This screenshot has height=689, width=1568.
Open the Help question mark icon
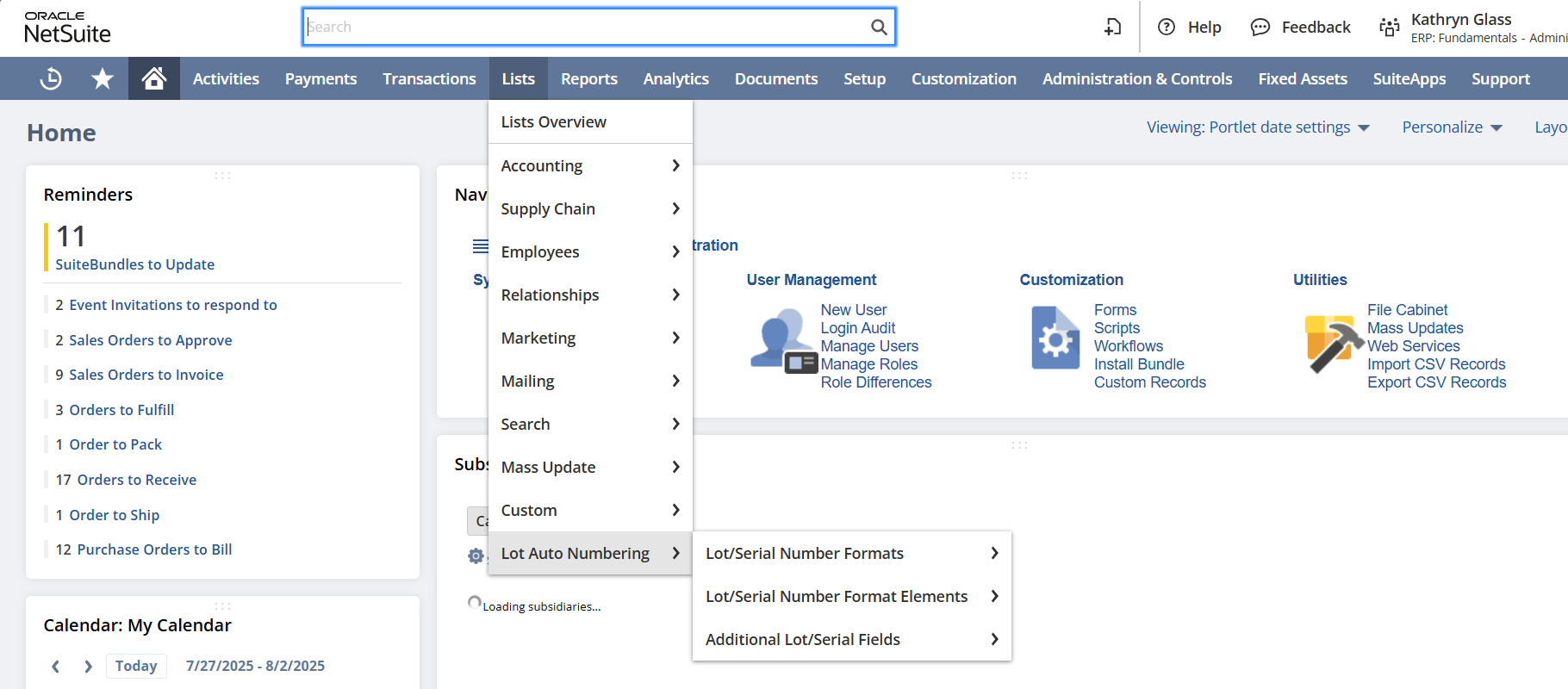1166,27
